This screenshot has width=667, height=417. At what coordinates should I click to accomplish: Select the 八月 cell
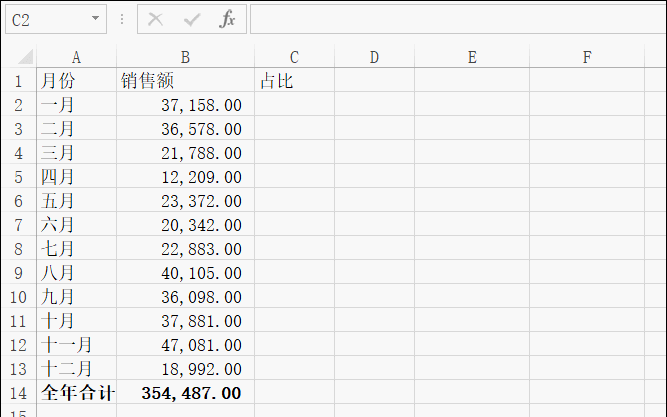77,273
